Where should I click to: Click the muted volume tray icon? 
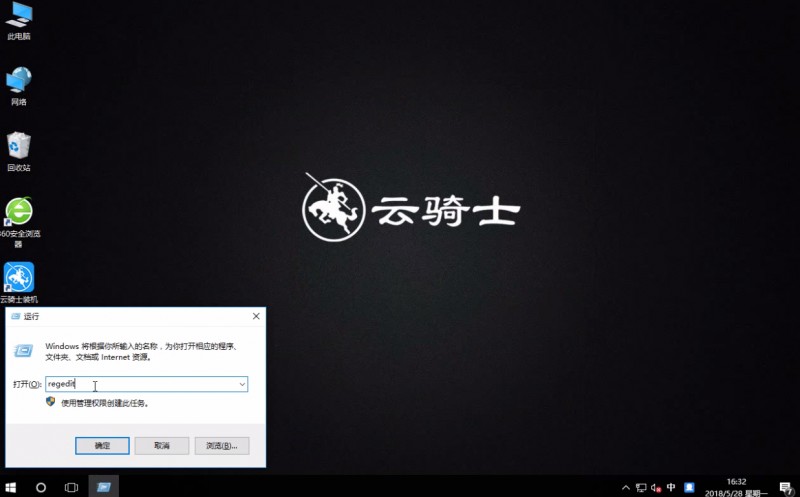656,488
